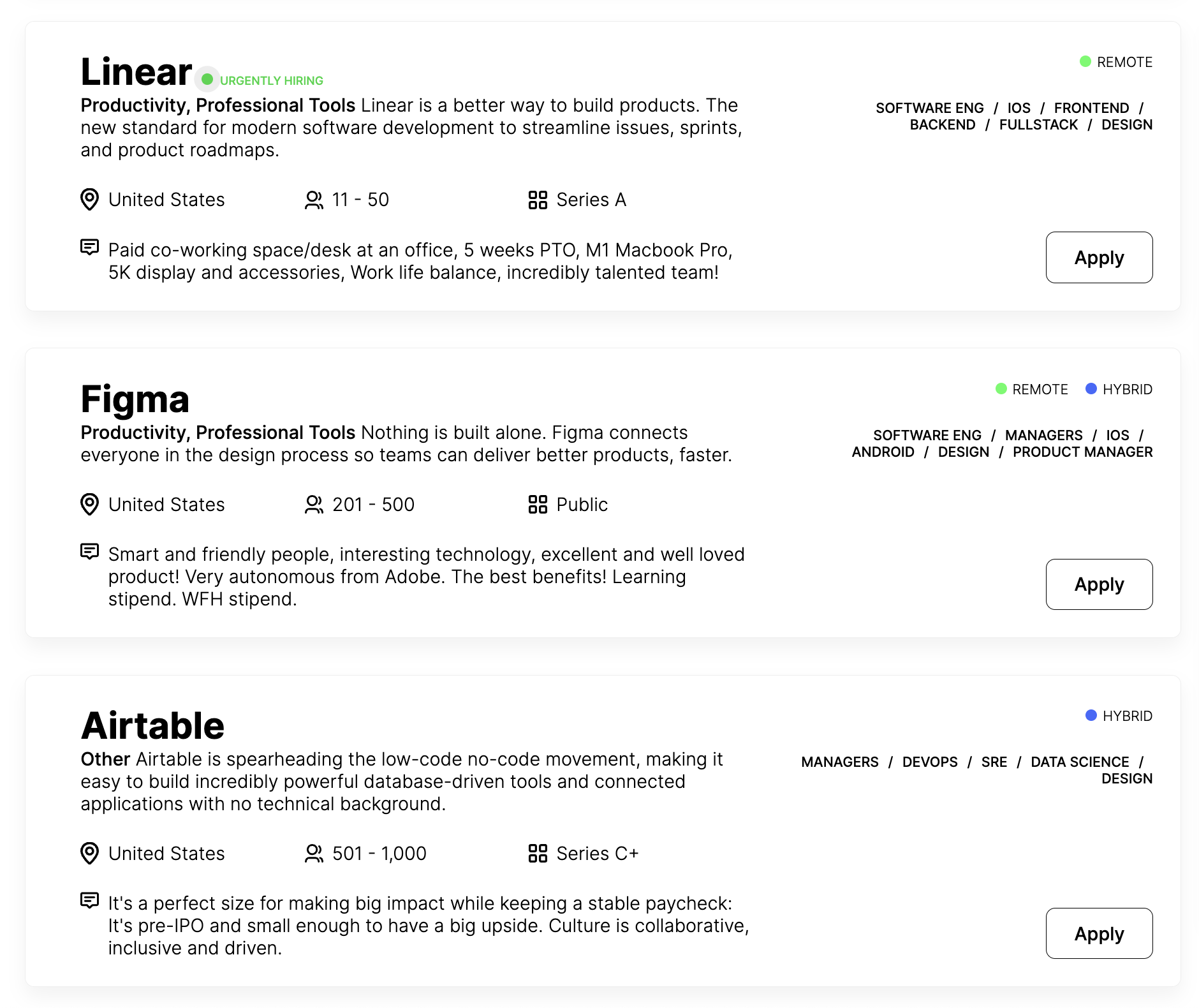Click the funding stage icon next to Series A
This screenshot has height=1008, width=1199.
tap(538, 200)
